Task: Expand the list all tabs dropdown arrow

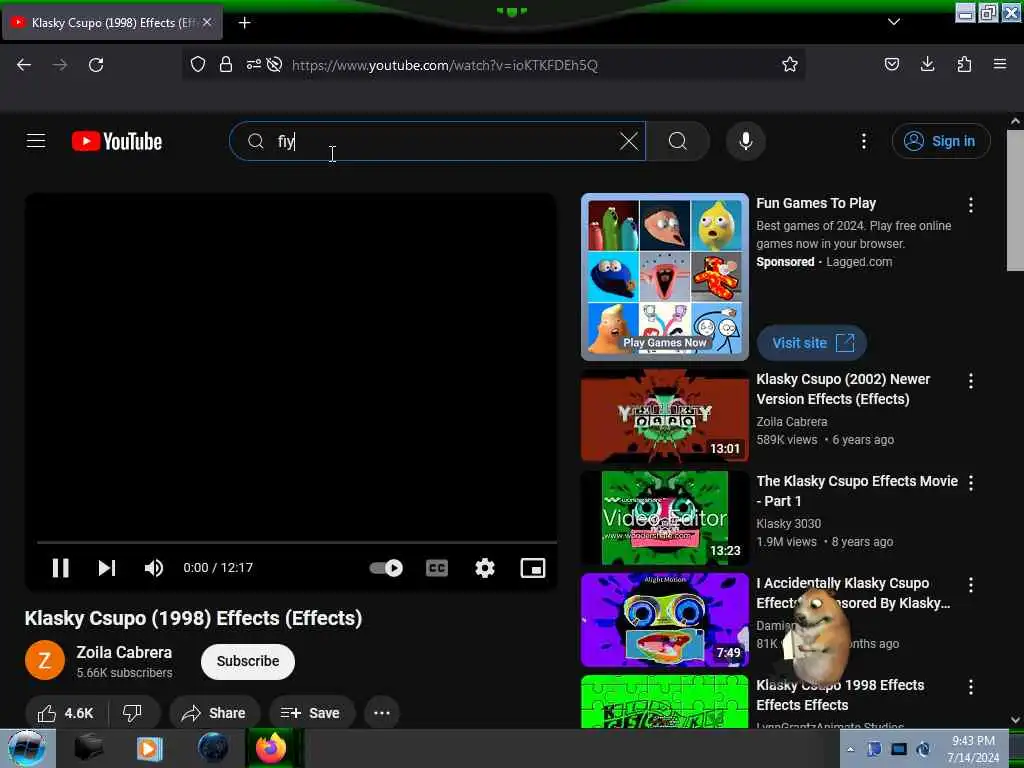Action: coord(894,22)
